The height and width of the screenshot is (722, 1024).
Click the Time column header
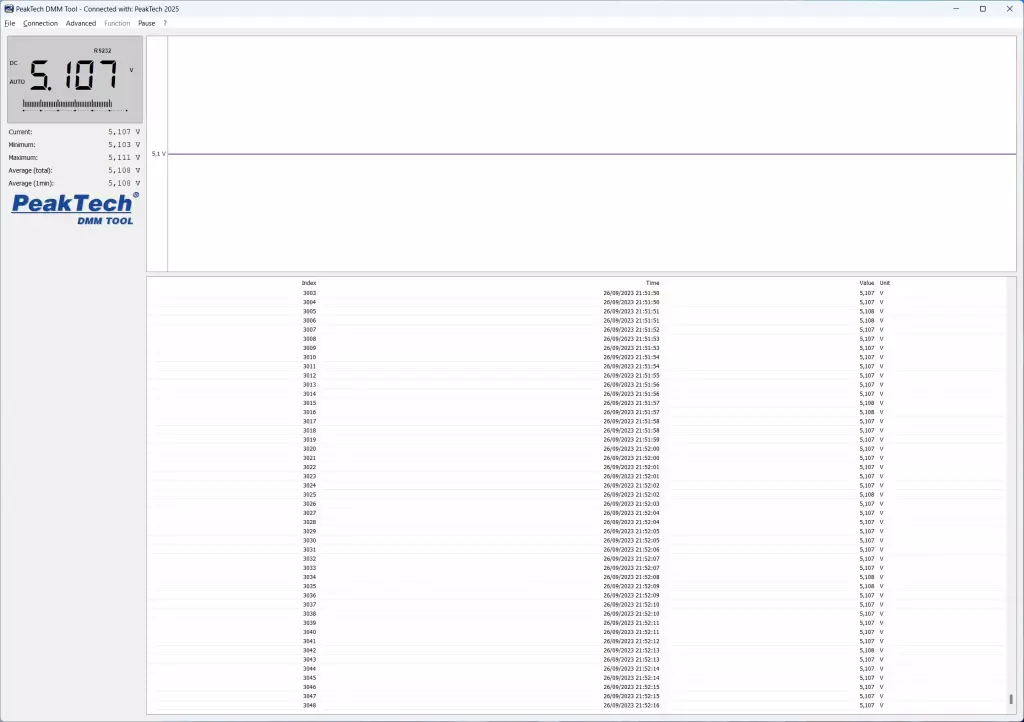coord(652,283)
